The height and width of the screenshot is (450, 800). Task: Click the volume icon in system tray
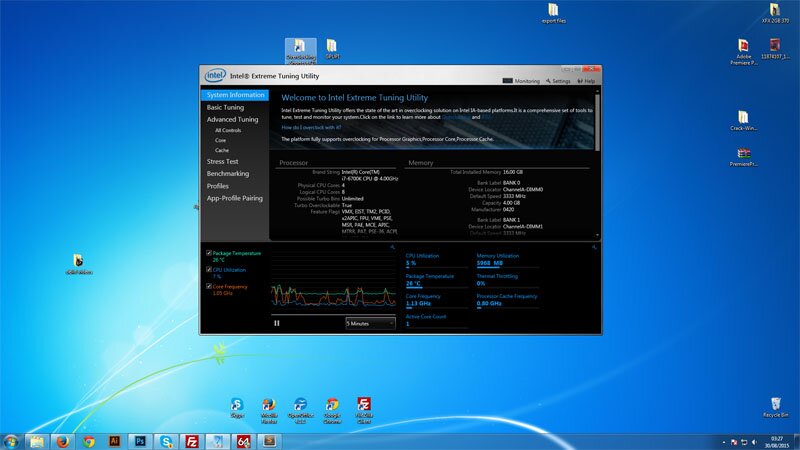point(754,442)
